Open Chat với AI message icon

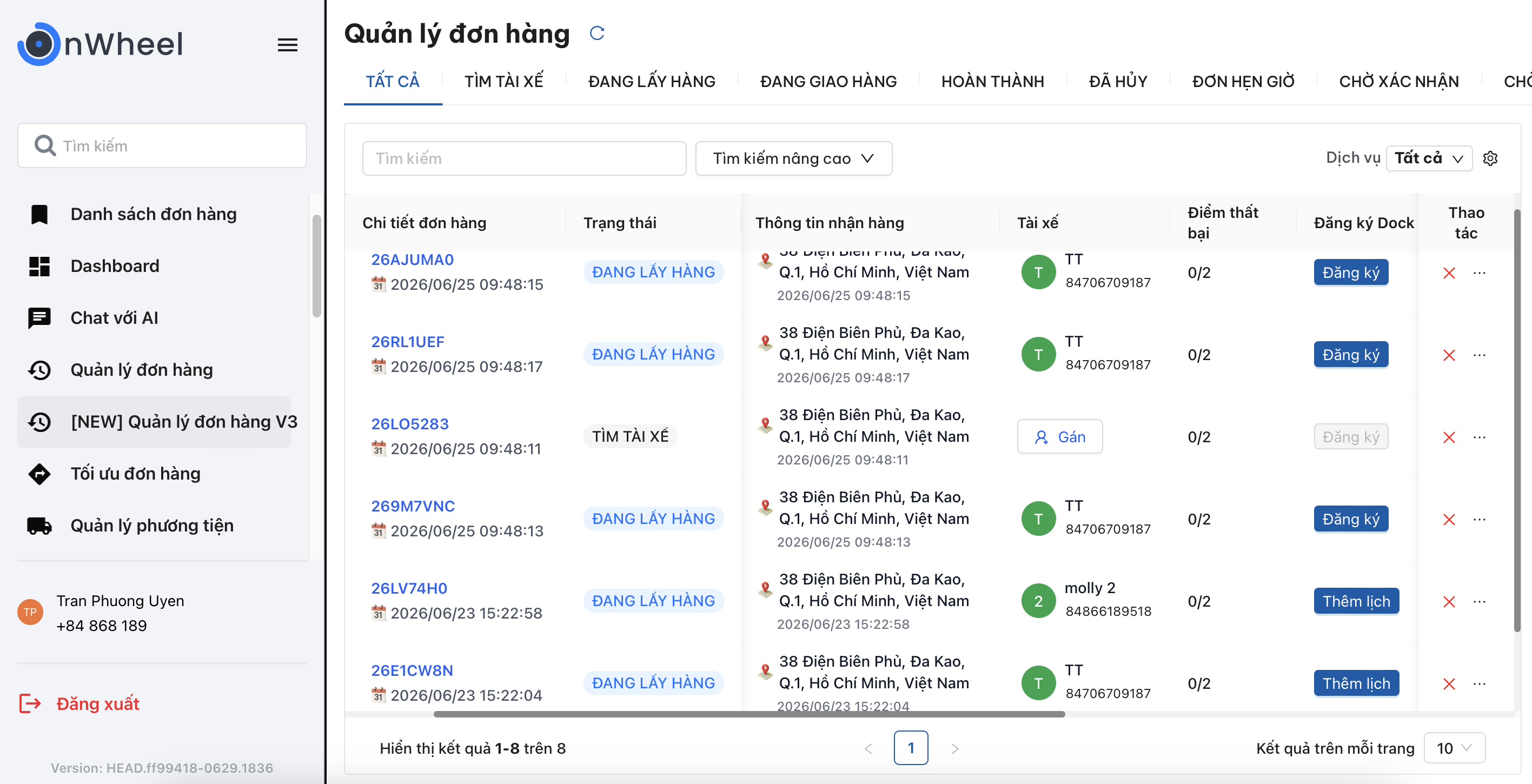[39, 318]
